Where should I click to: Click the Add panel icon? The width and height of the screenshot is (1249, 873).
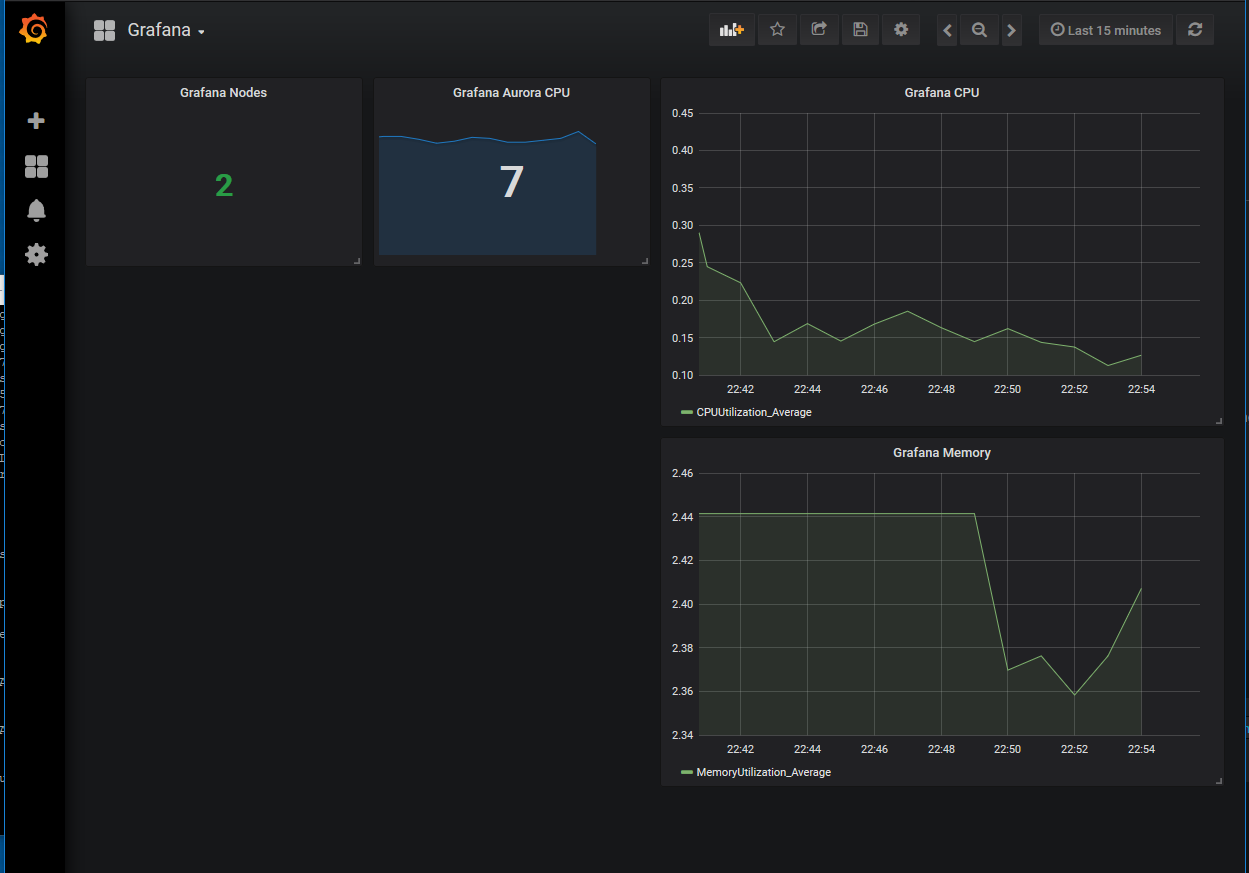point(732,30)
